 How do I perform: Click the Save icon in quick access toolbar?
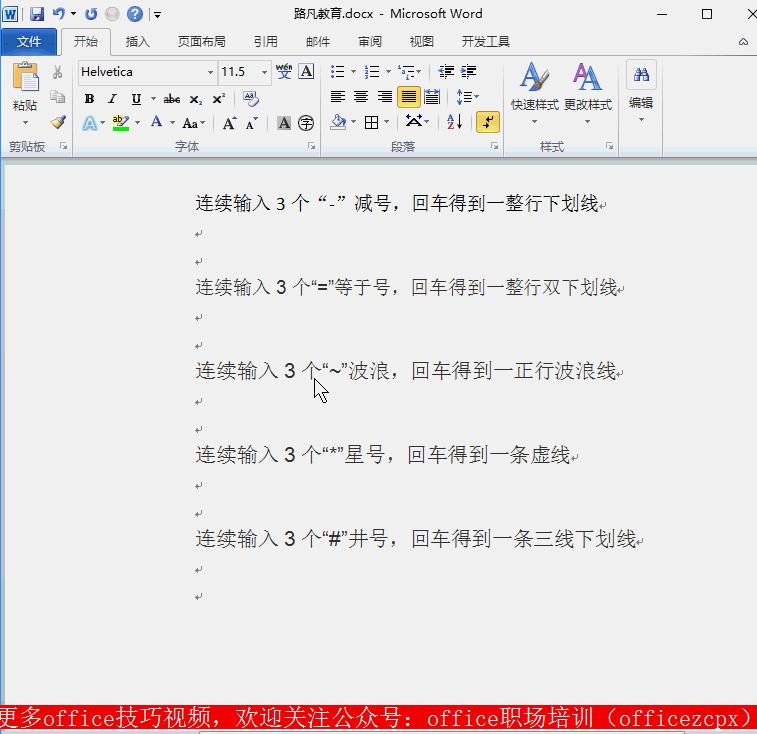click(x=37, y=14)
